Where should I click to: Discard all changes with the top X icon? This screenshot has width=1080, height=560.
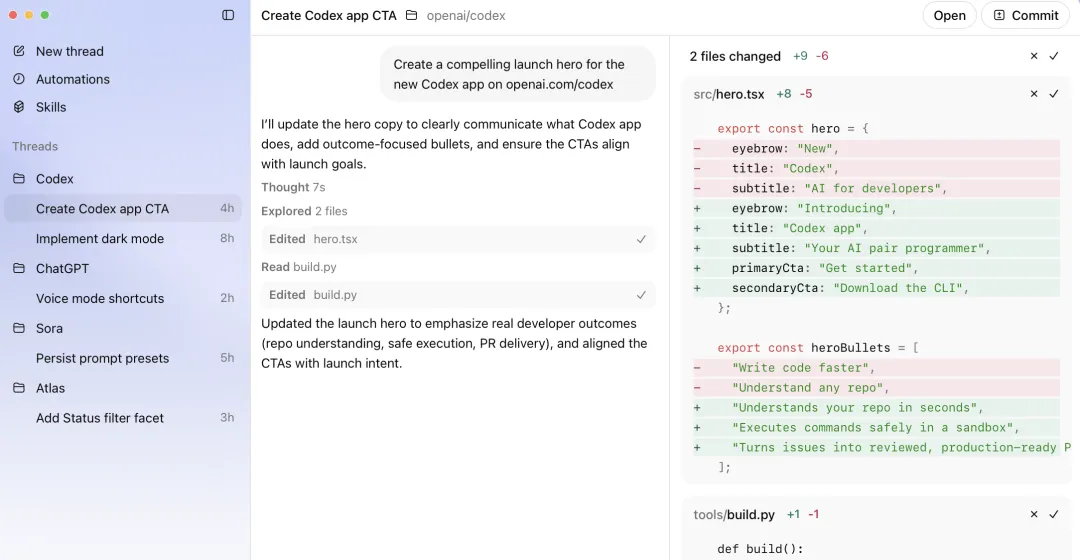click(1034, 56)
